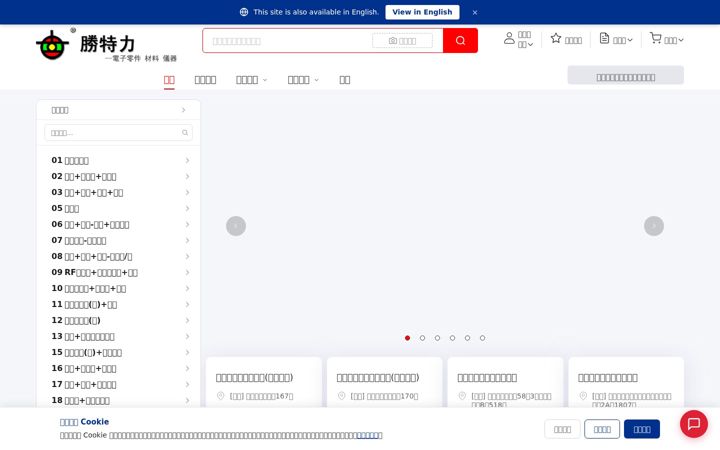Jump to the second carousel dot
Viewport: 720px width, 450px height.
click(x=422, y=338)
